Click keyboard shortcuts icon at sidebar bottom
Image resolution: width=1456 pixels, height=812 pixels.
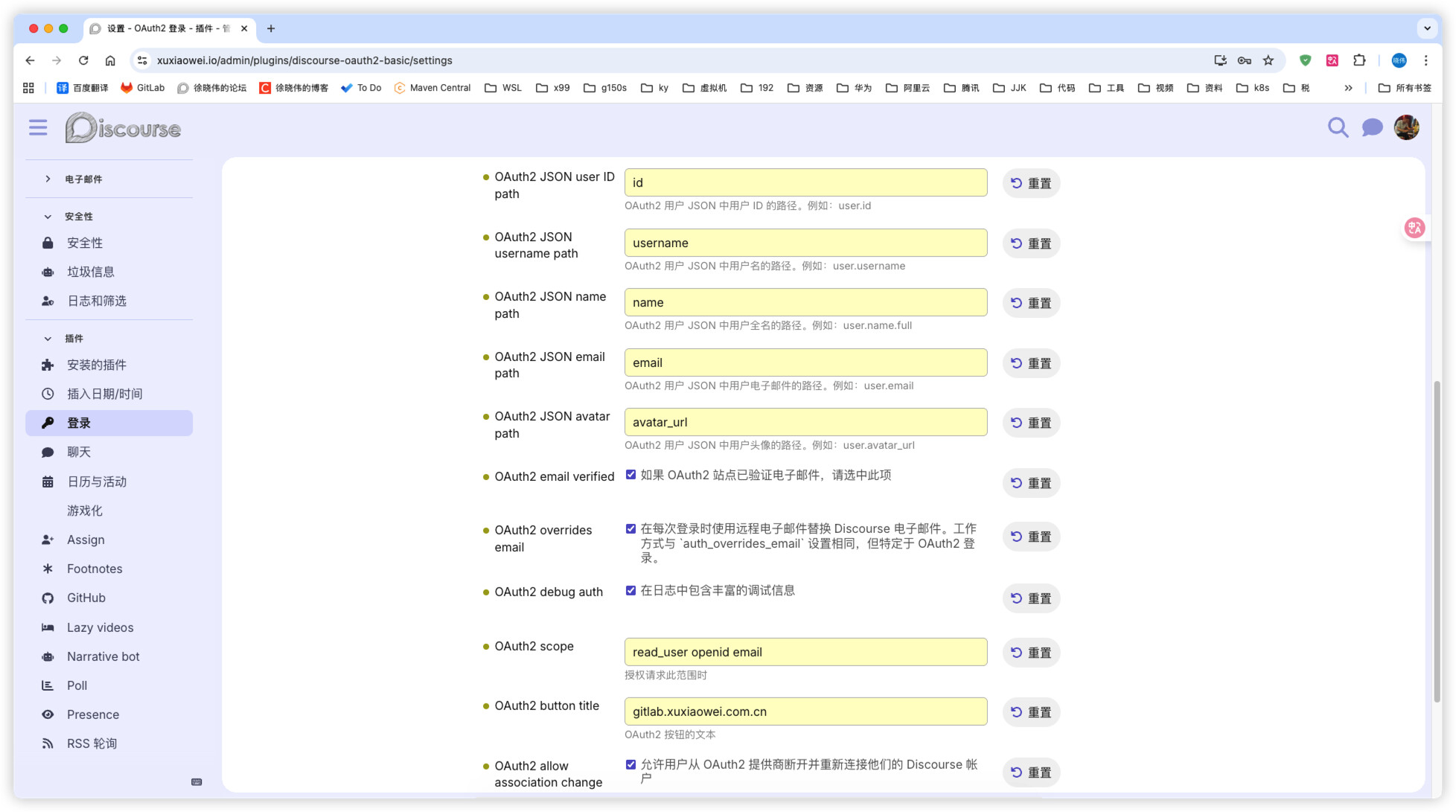[x=197, y=781]
